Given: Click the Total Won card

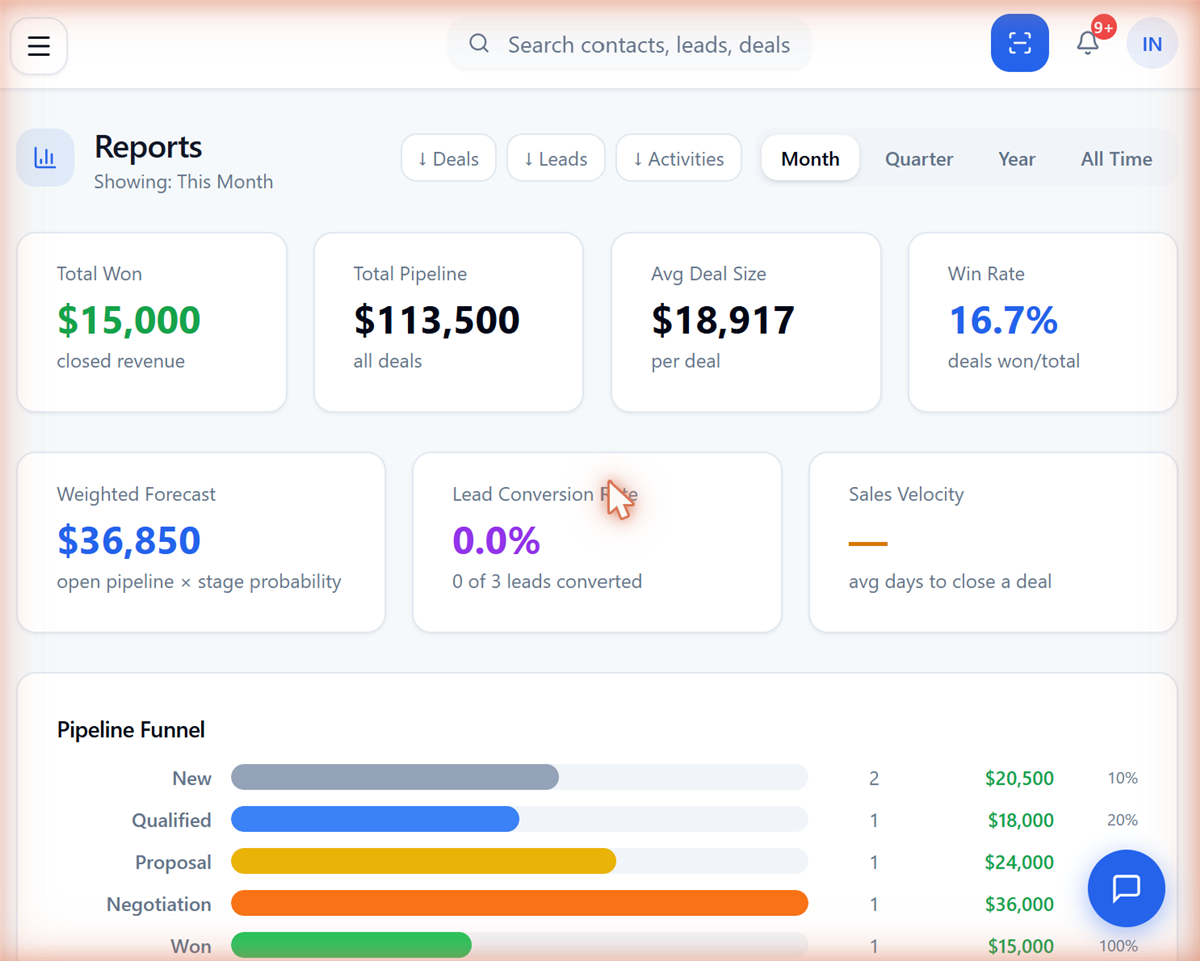Looking at the screenshot, I should (x=152, y=322).
